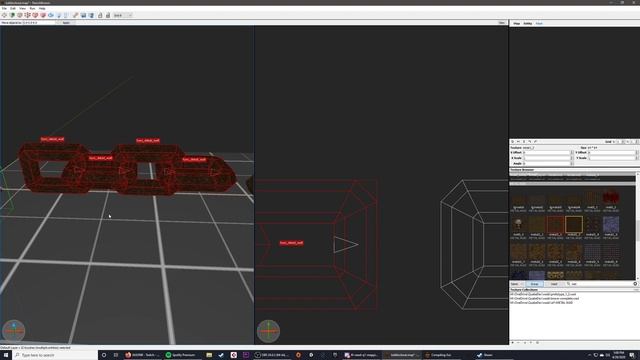This screenshot has width=640, height=360.
Task: Activate the Face tool
Action: tap(43, 15)
